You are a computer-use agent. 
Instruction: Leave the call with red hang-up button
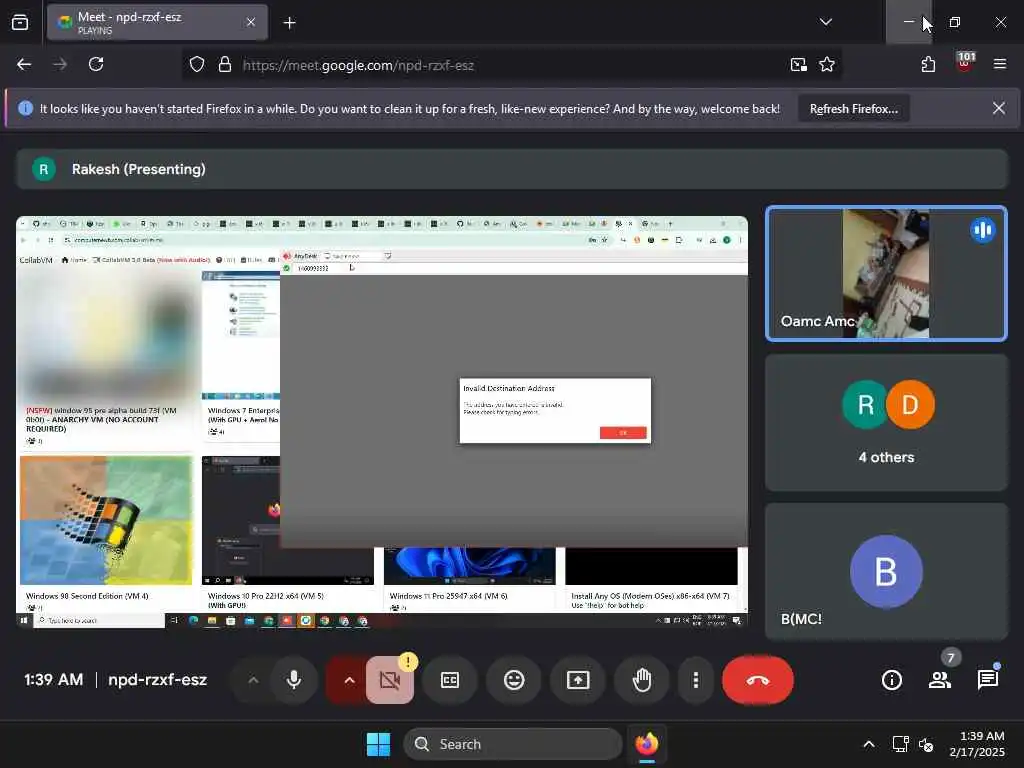(x=758, y=680)
